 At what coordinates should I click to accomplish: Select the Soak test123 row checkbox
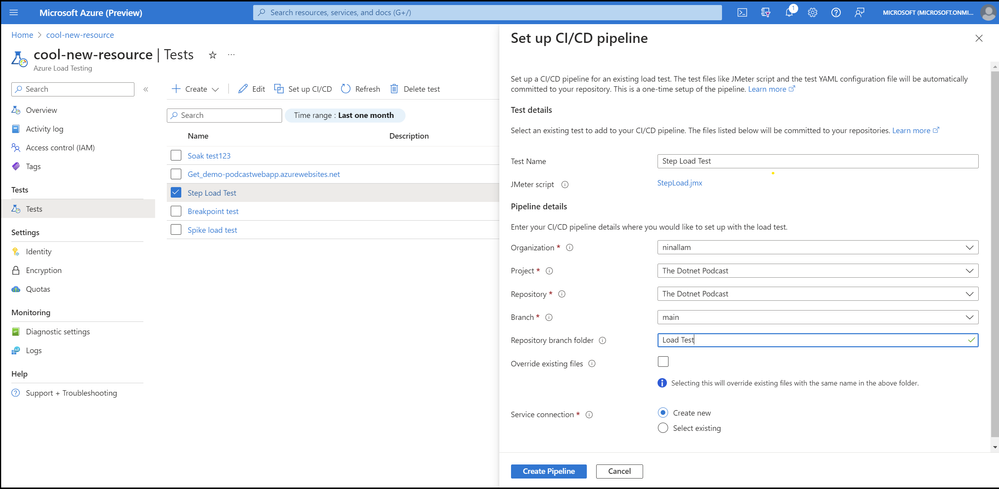click(176, 156)
